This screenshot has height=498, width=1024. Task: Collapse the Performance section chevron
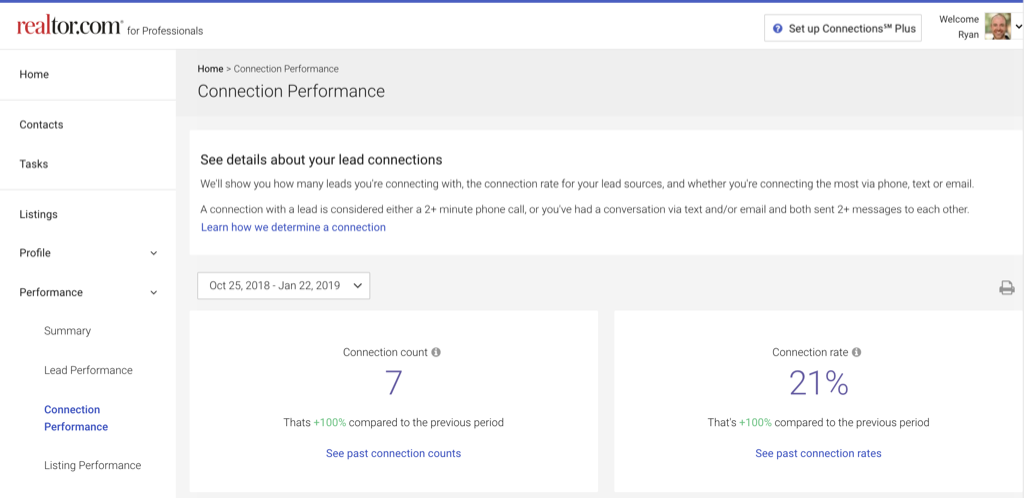(154, 293)
